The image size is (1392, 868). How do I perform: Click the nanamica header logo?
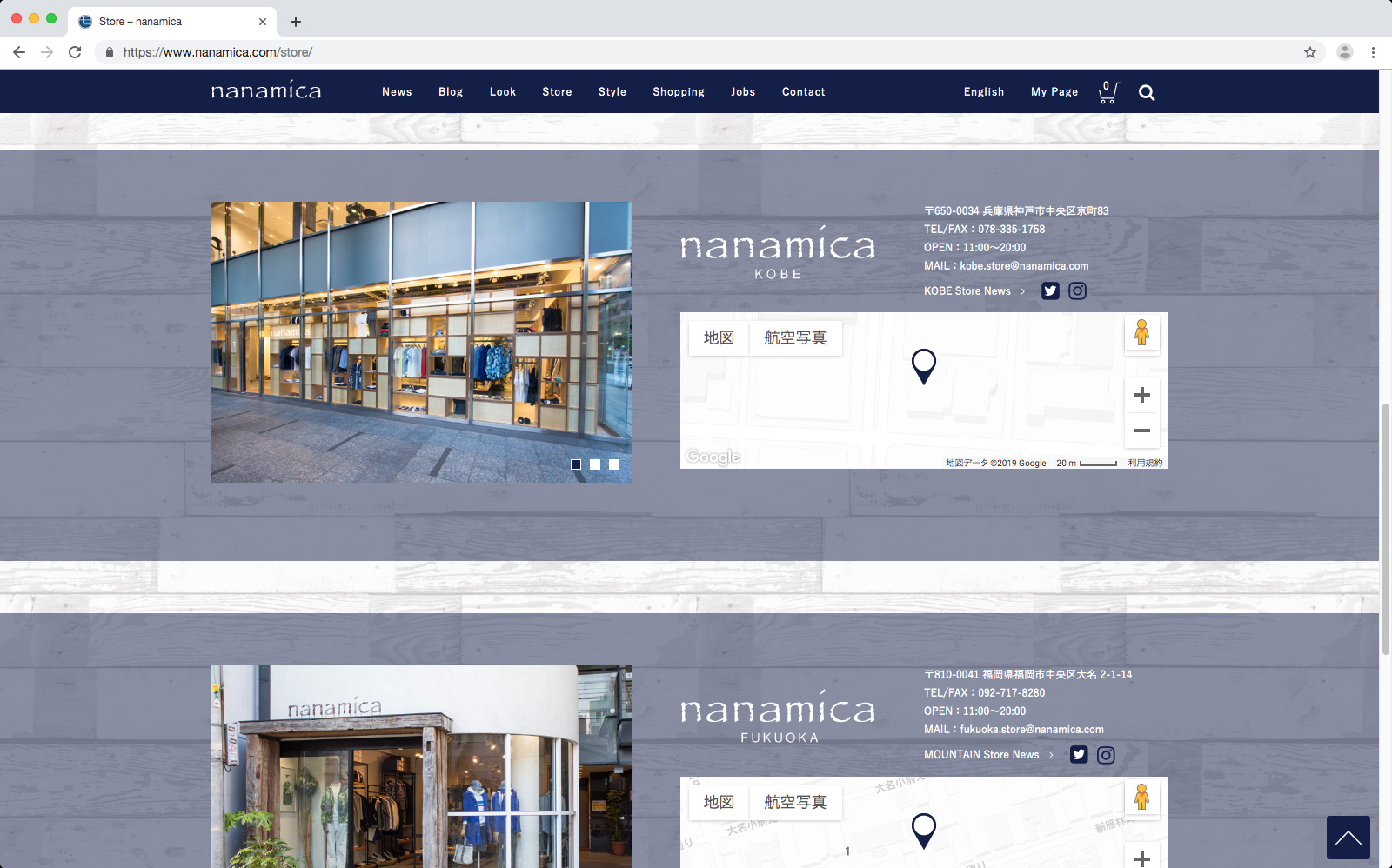point(266,90)
